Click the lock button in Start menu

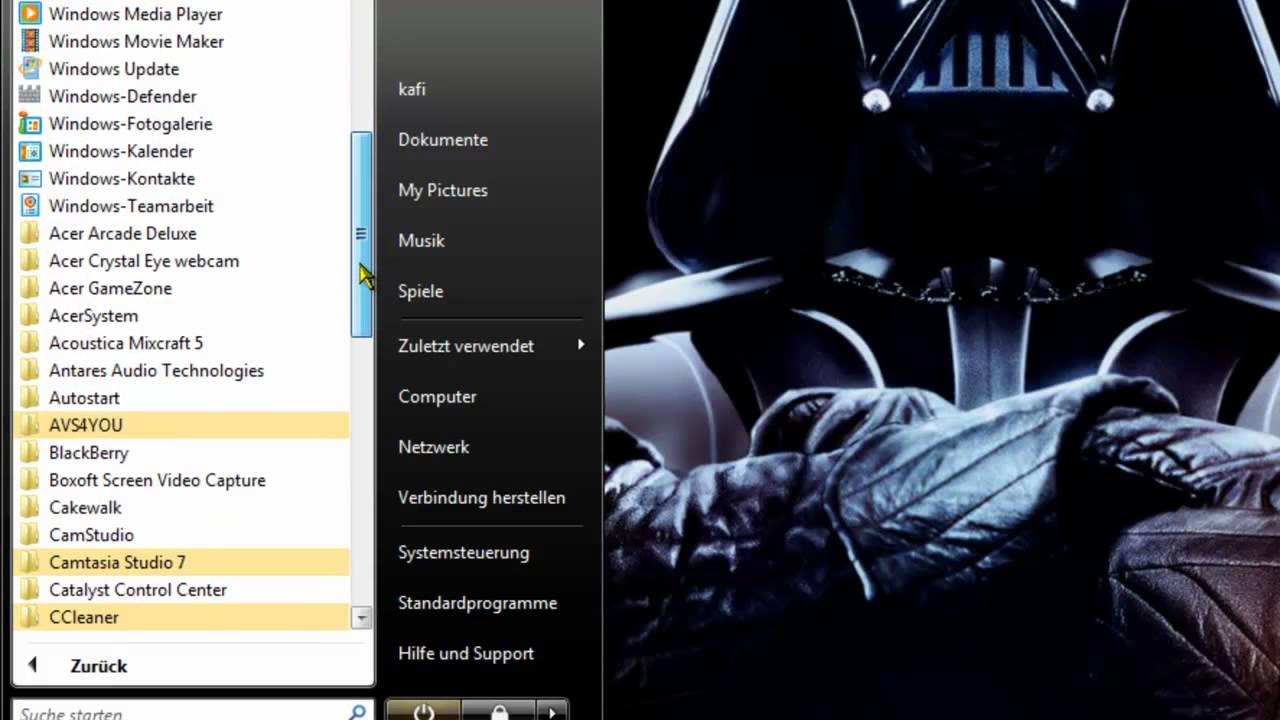[499, 710]
